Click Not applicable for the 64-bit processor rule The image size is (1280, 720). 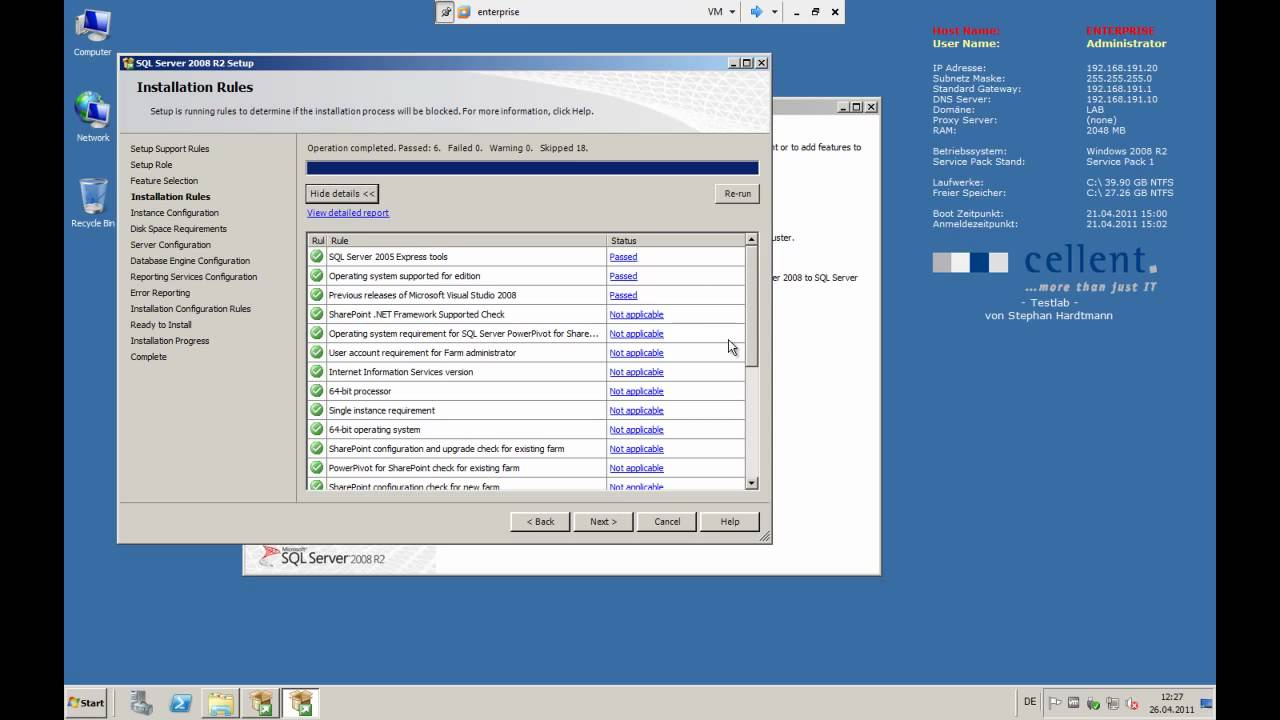(x=636, y=391)
